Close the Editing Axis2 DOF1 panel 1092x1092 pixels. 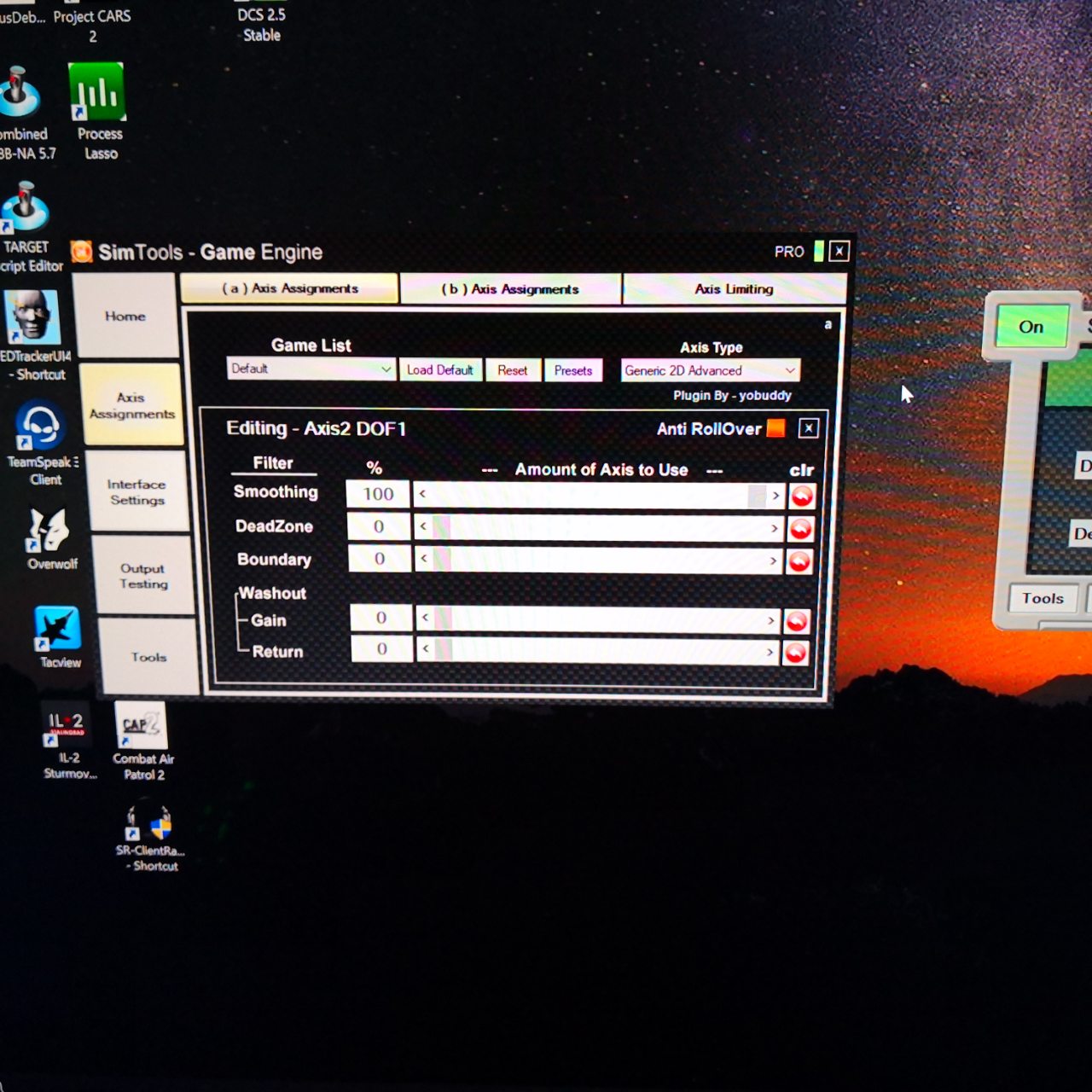tap(809, 428)
